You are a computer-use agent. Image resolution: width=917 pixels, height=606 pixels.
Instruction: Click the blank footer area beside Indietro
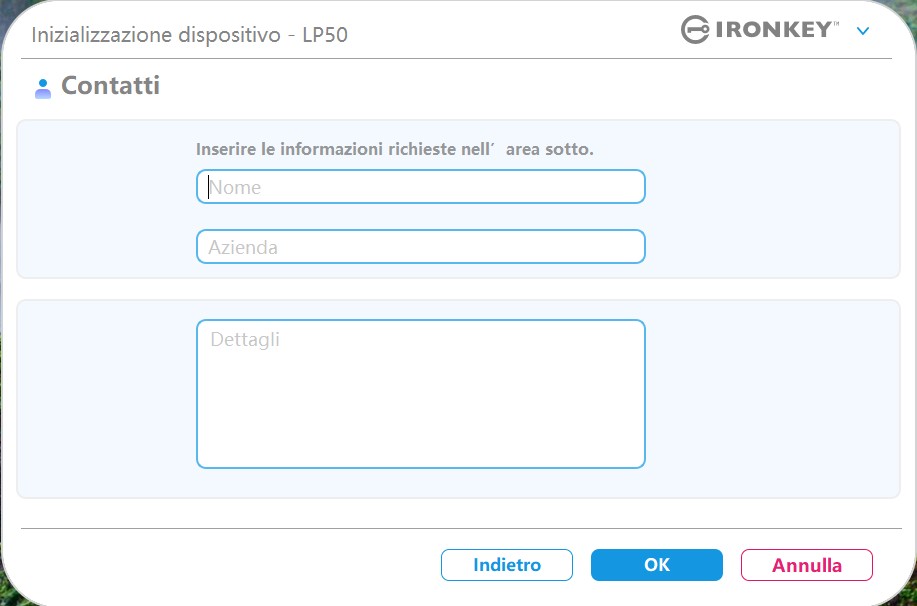[x=228, y=565]
